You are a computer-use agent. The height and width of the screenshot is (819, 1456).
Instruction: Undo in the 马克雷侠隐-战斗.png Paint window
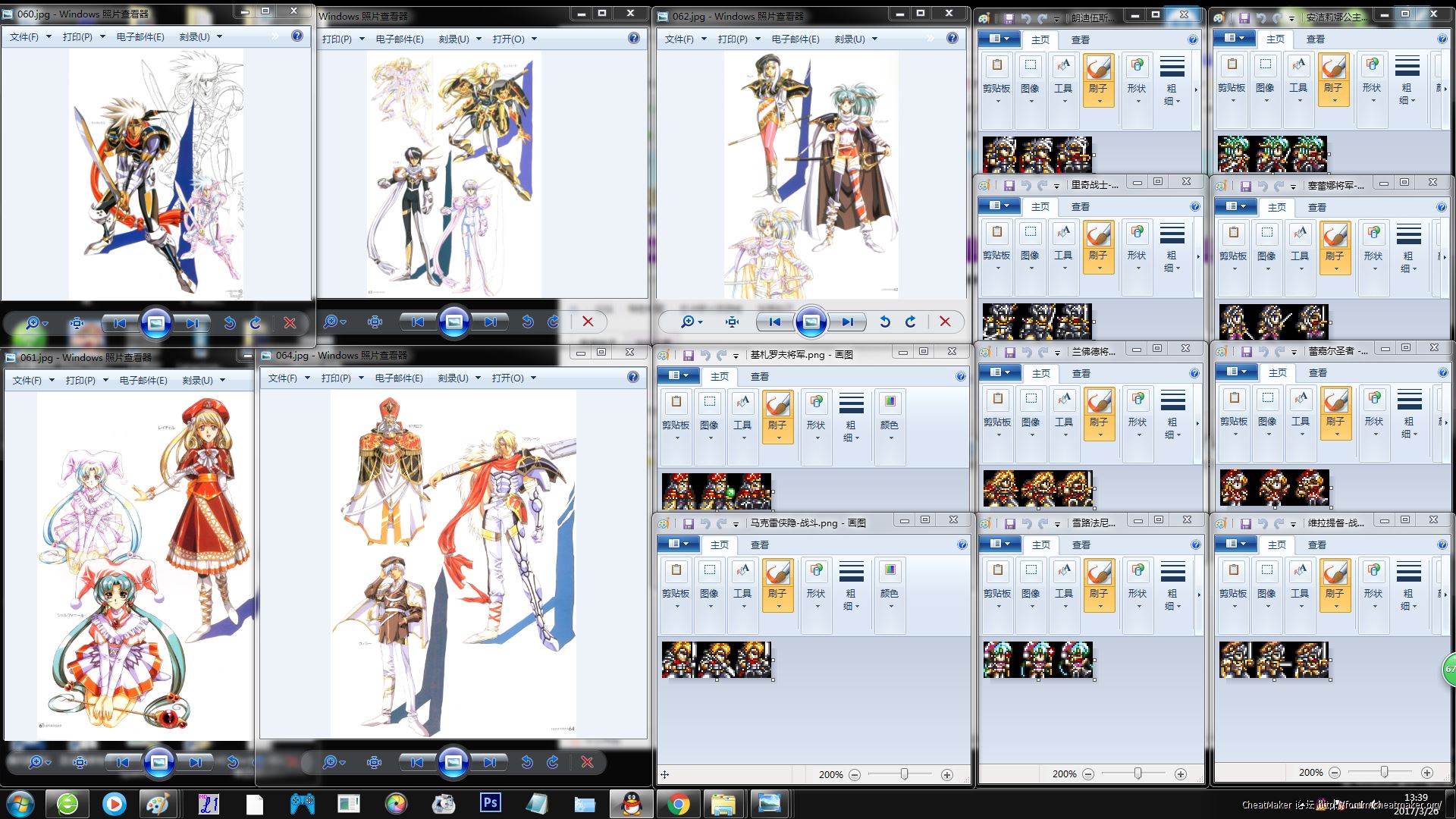(705, 523)
